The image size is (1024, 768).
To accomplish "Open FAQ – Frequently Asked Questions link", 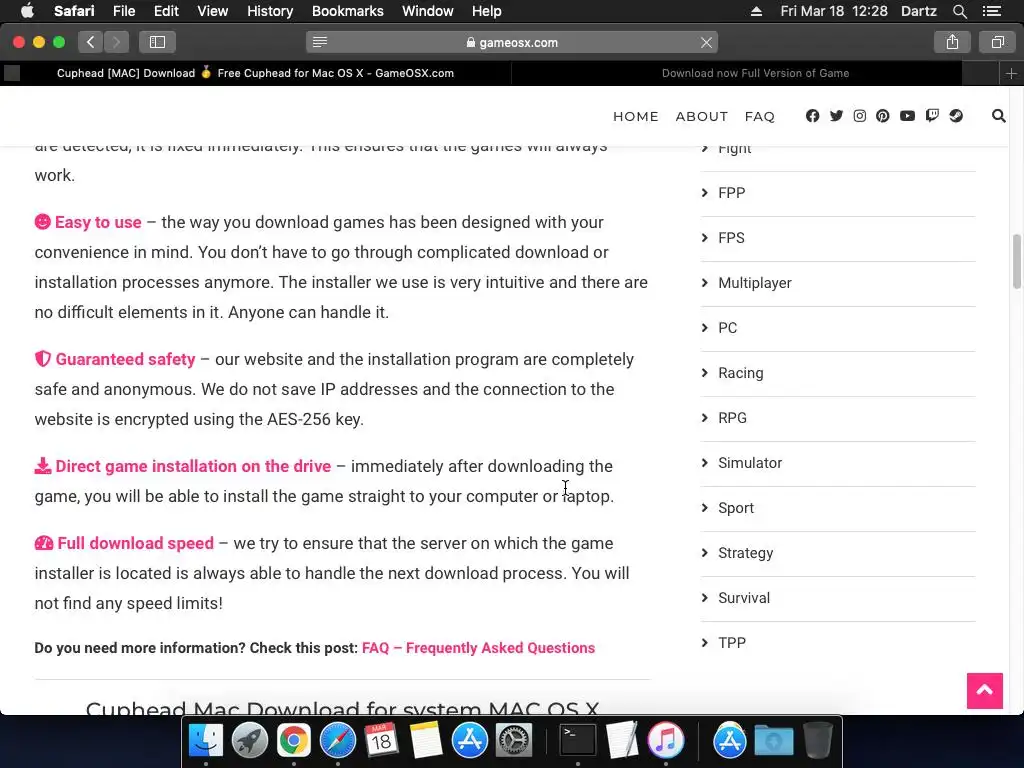I will click(478, 648).
